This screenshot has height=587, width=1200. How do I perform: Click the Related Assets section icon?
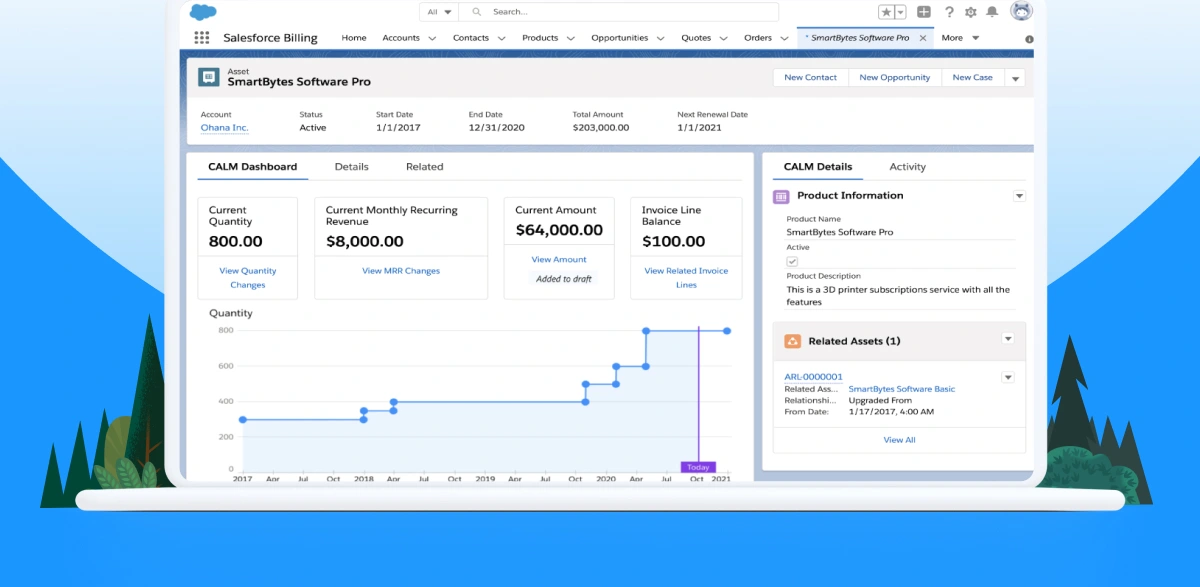point(792,341)
